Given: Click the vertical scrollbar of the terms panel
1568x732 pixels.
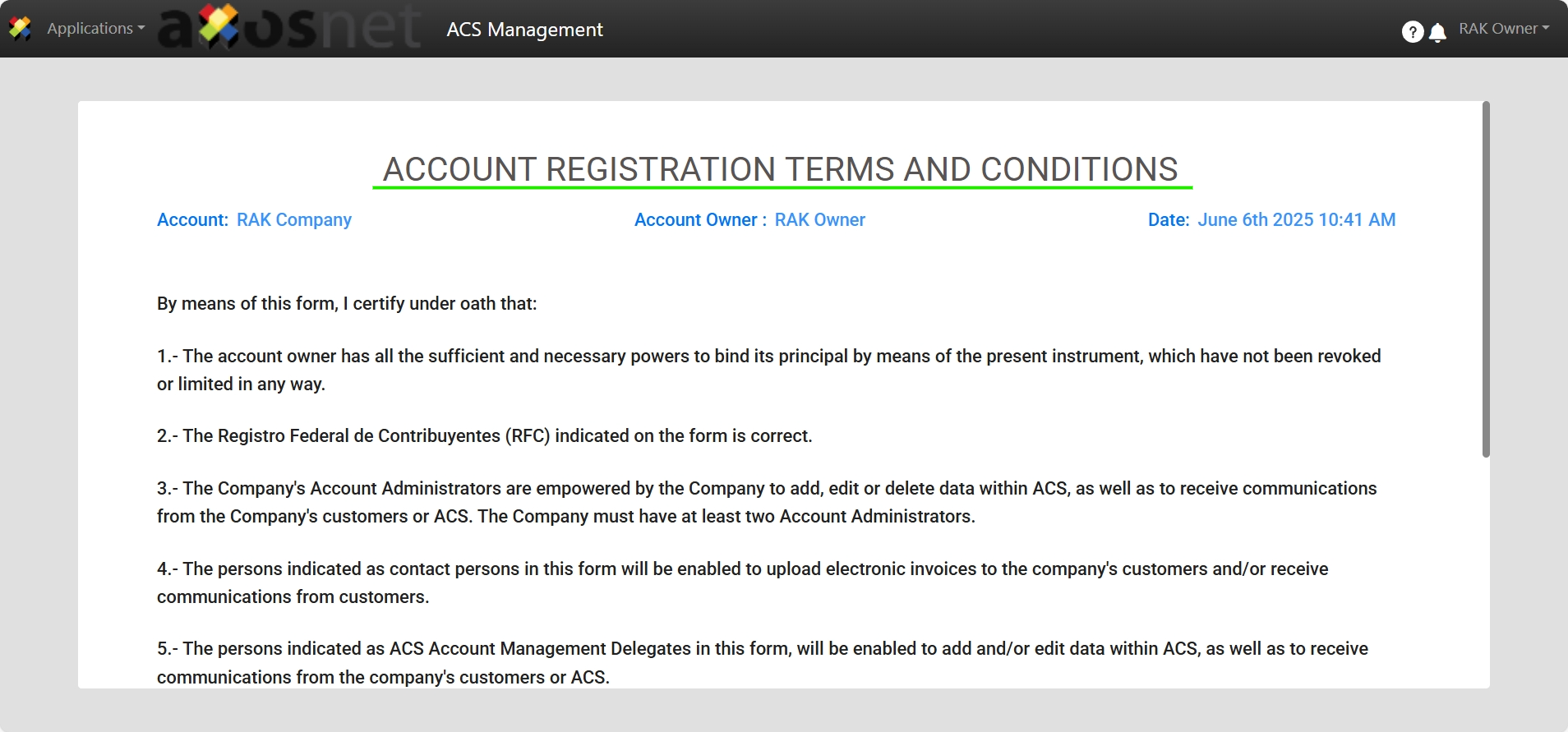Looking at the screenshot, I should pyautogui.click(x=1485, y=279).
